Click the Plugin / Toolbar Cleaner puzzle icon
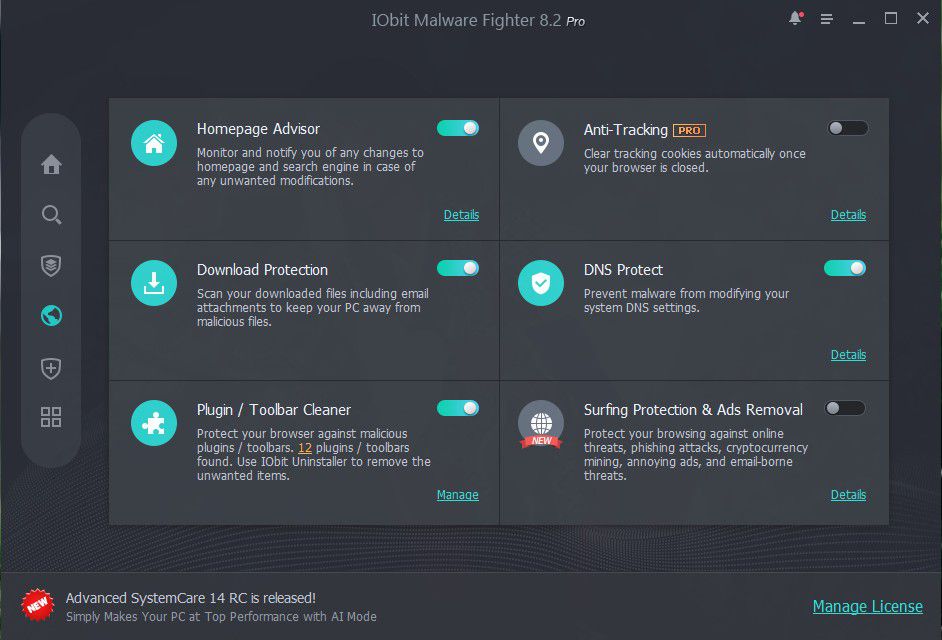942x640 pixels. point(154,424)
